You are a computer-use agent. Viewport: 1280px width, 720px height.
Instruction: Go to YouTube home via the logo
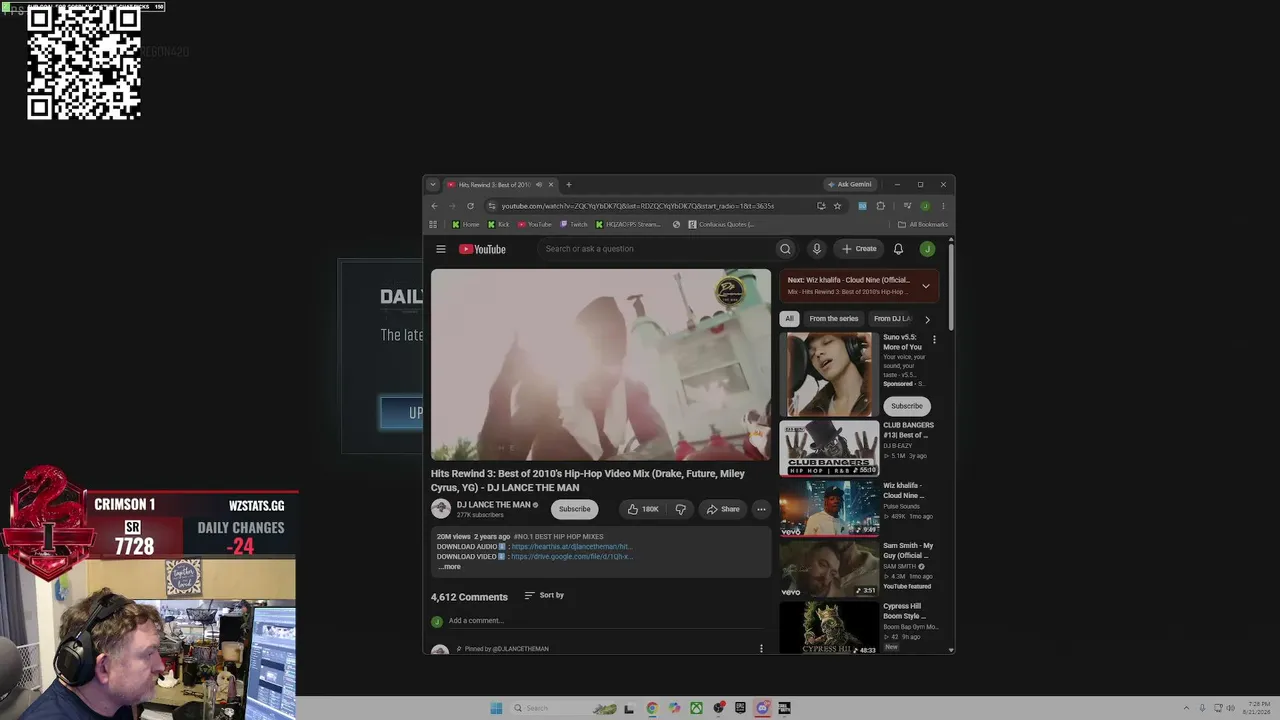[482, 249]
